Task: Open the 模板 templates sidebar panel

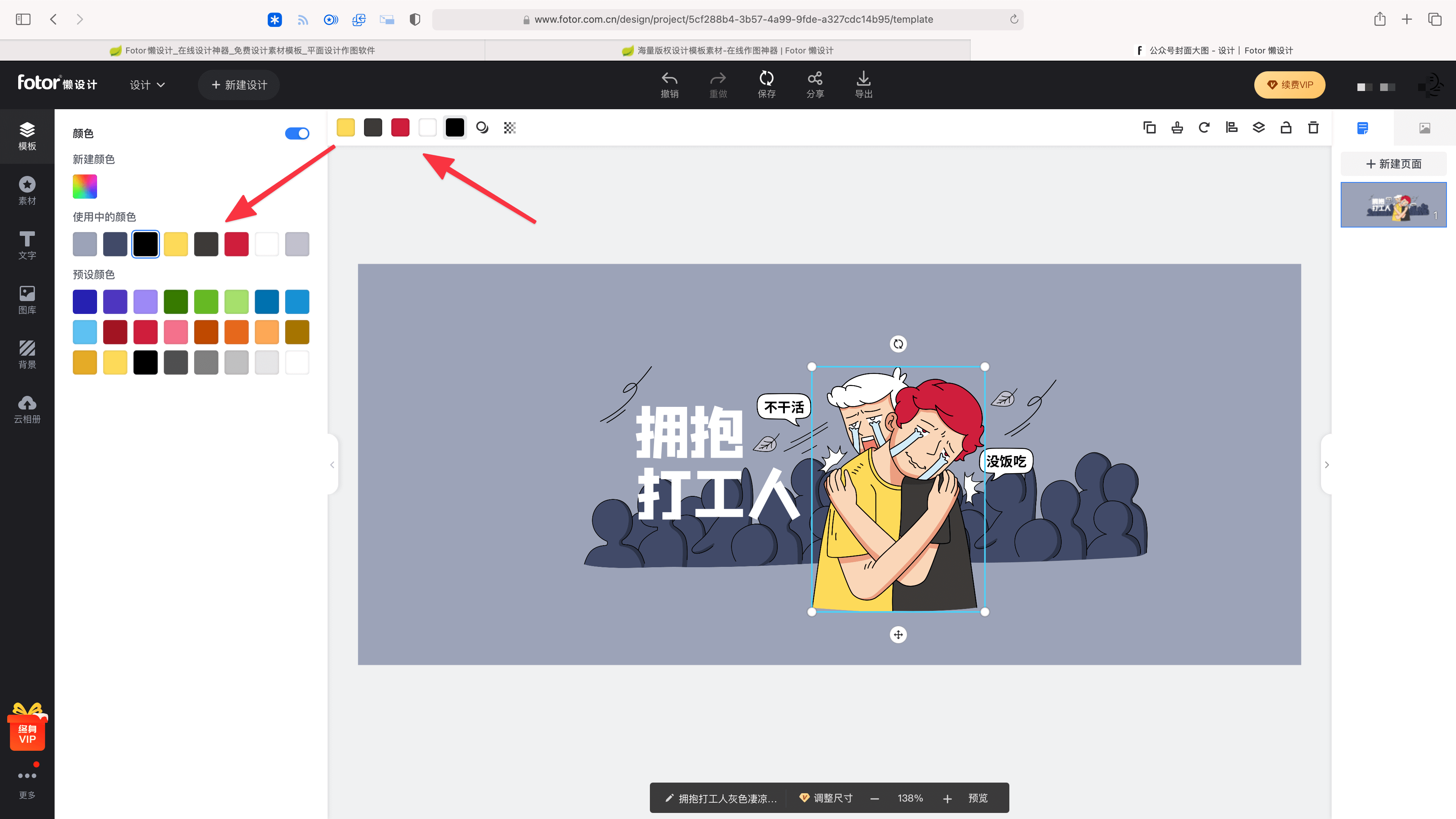Action: [x=27, y=136]
